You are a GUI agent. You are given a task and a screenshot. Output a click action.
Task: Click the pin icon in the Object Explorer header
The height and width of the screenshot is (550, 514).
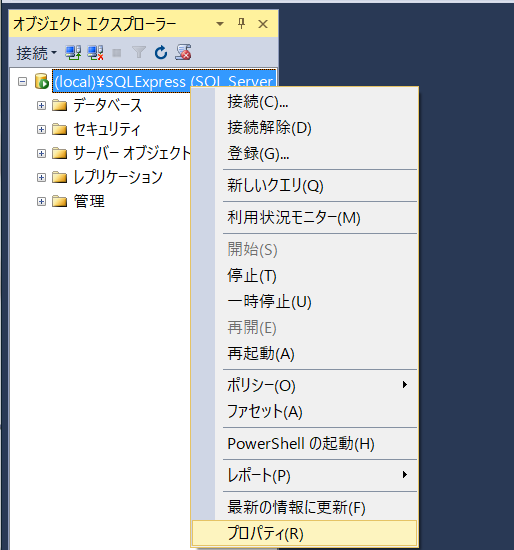coord(241,24)
